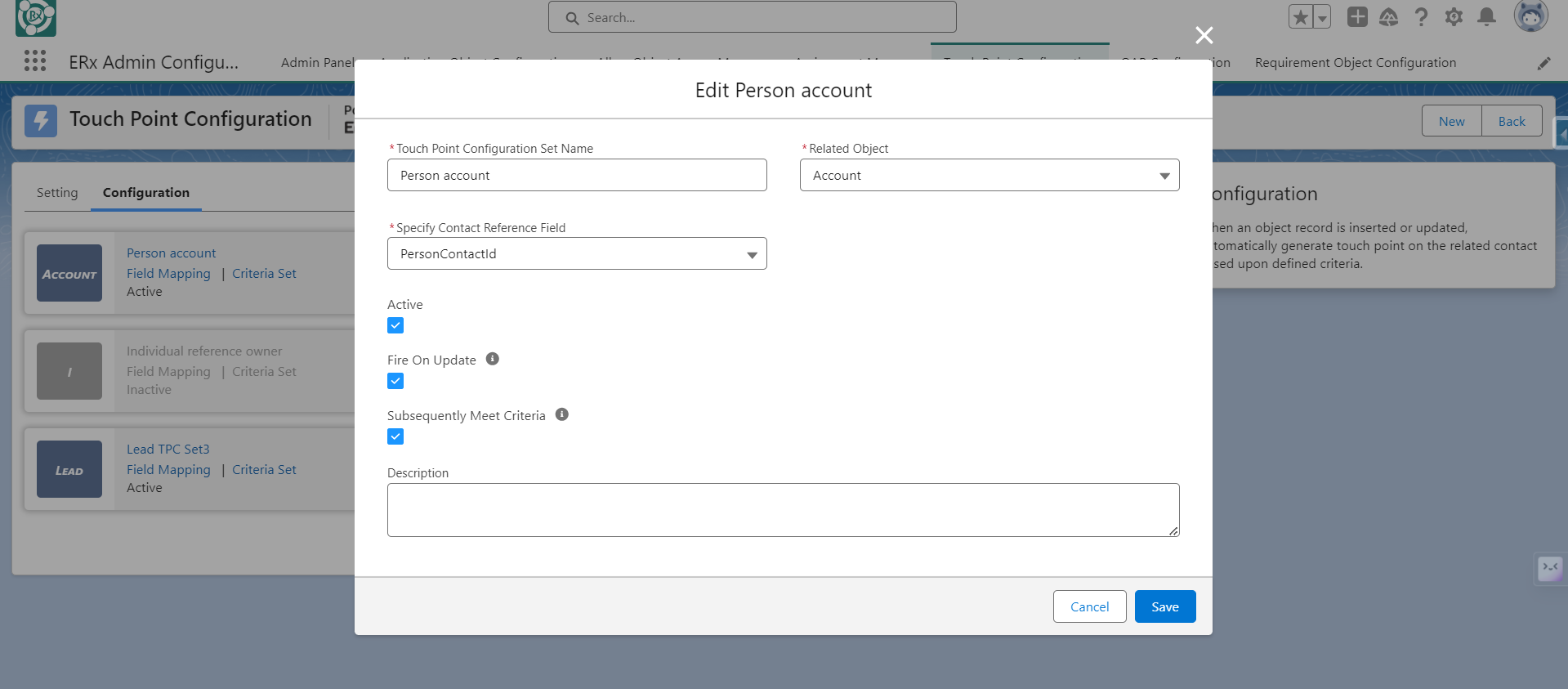The width and height of the screenshot is (1568, 689).
Task: Switch to the Setting tab
Action: (57, 193)
